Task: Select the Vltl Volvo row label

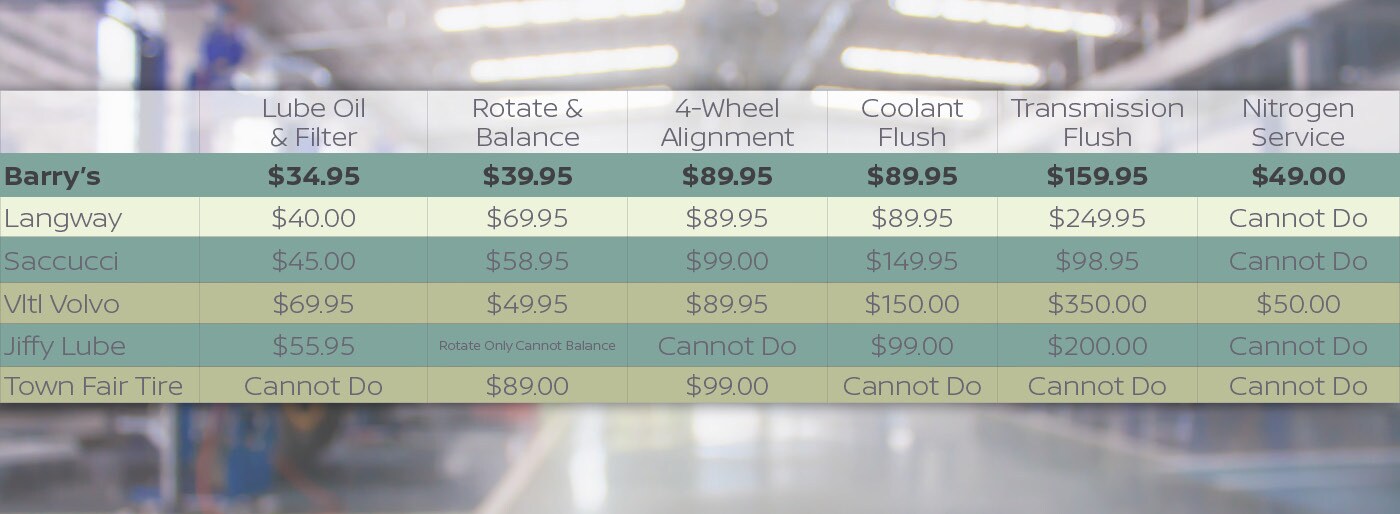Action: point(62,304)
